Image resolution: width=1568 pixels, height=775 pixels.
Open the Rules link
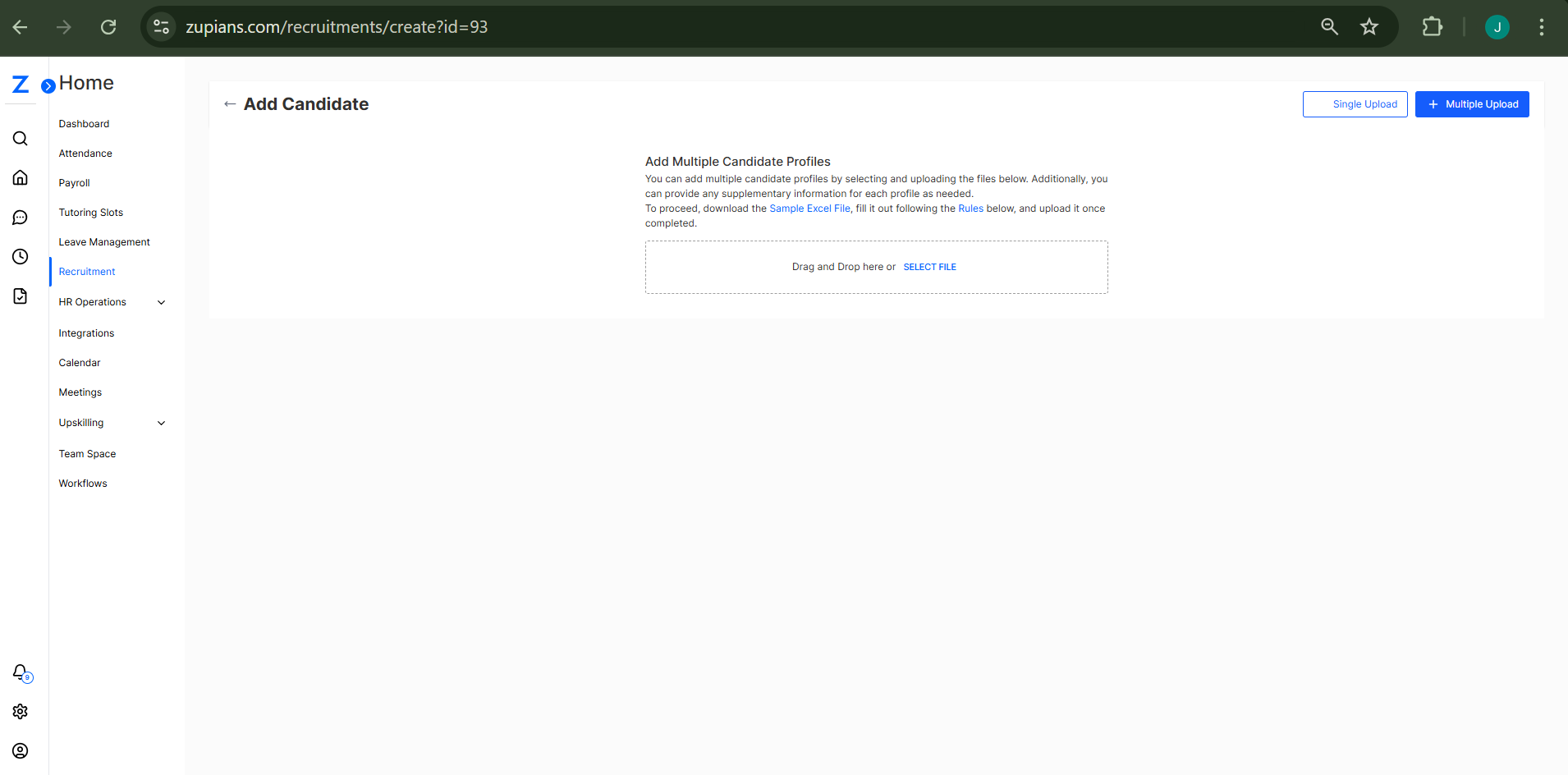coord(970,208)
